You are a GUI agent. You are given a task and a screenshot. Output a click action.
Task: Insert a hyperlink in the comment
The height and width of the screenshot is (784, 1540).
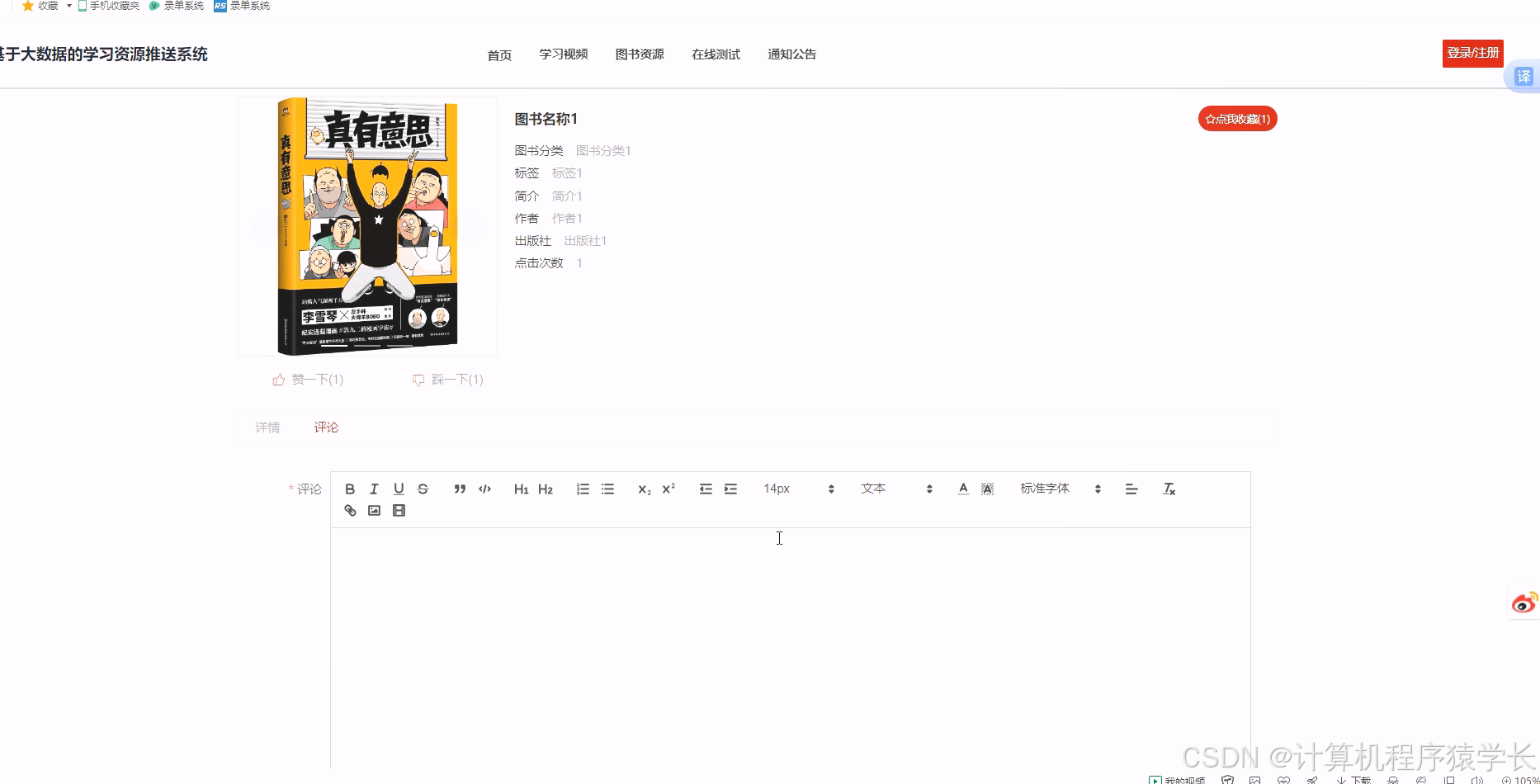(350, 510)
